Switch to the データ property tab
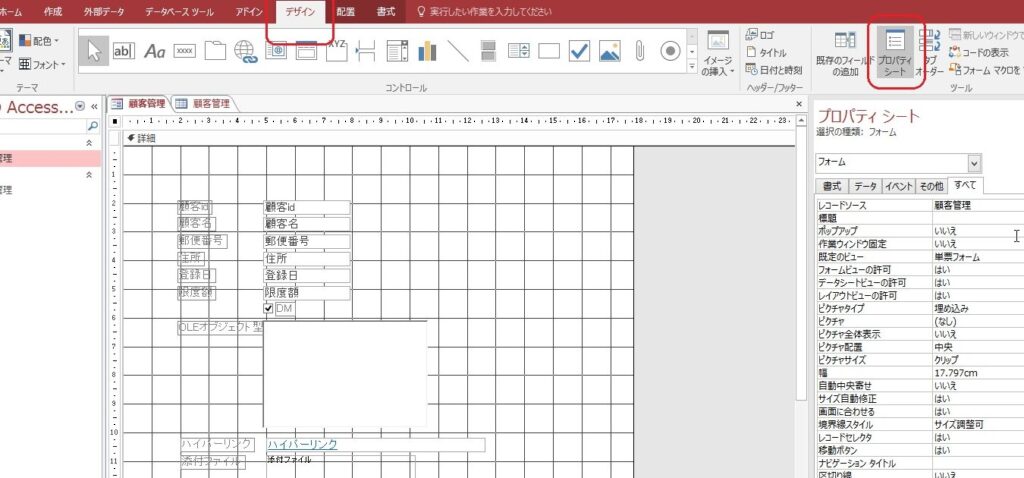The height and width of the screenshot is (478, 1024). [x=865, y=186]
